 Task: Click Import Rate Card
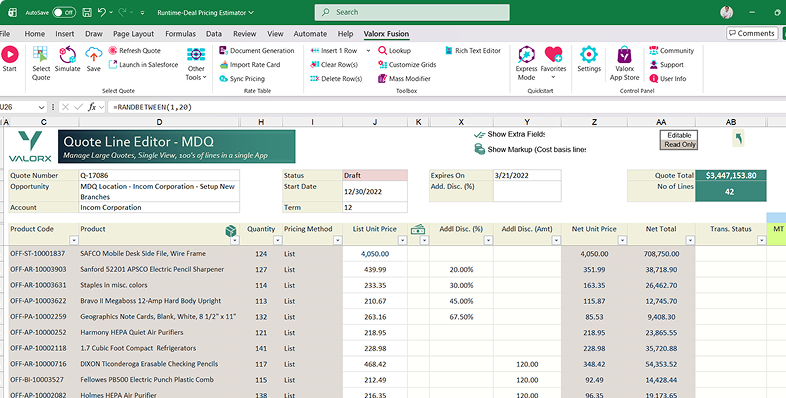(x=250, y=65)
